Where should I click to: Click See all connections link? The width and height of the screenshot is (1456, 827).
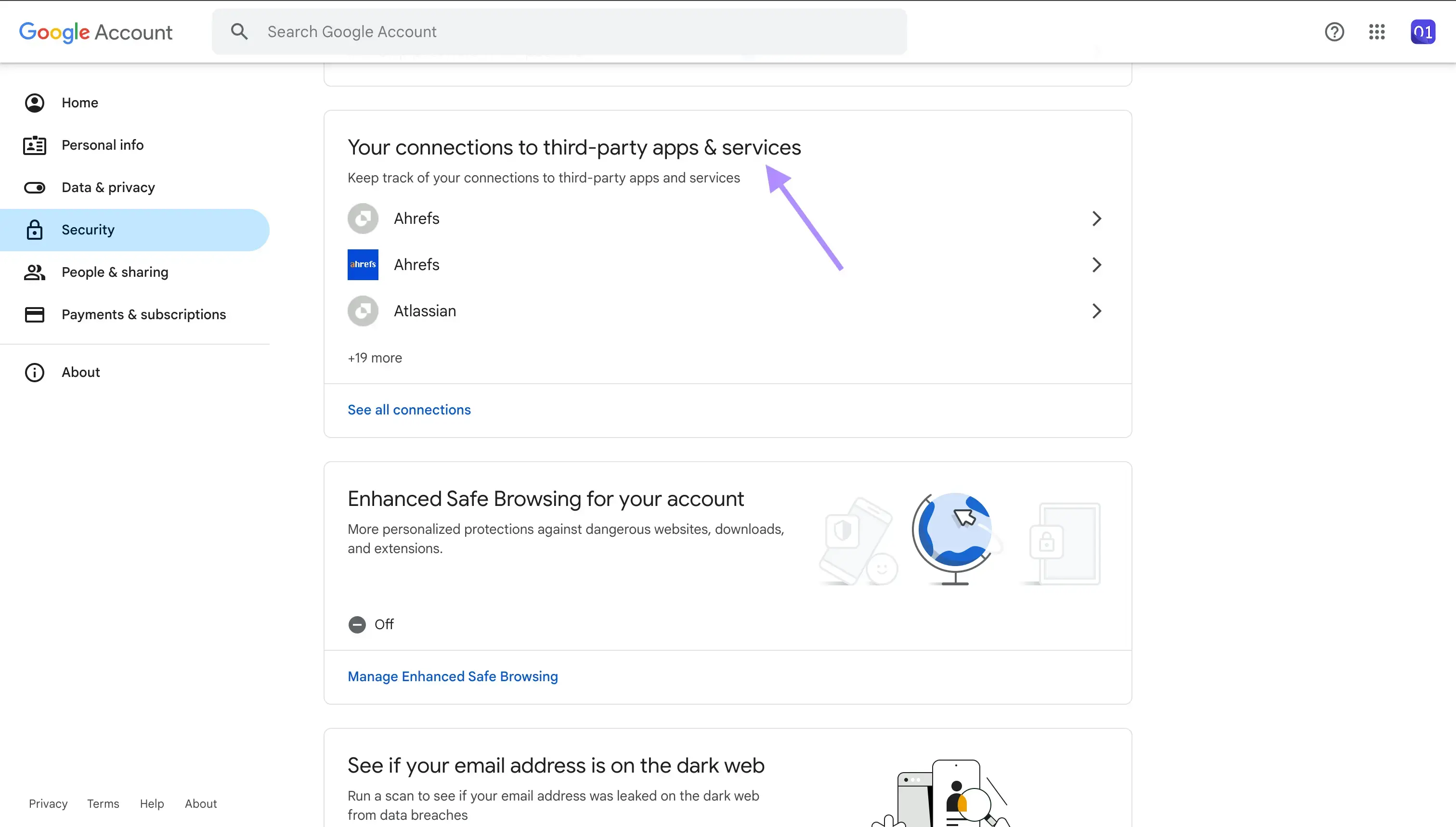point(409,409)
